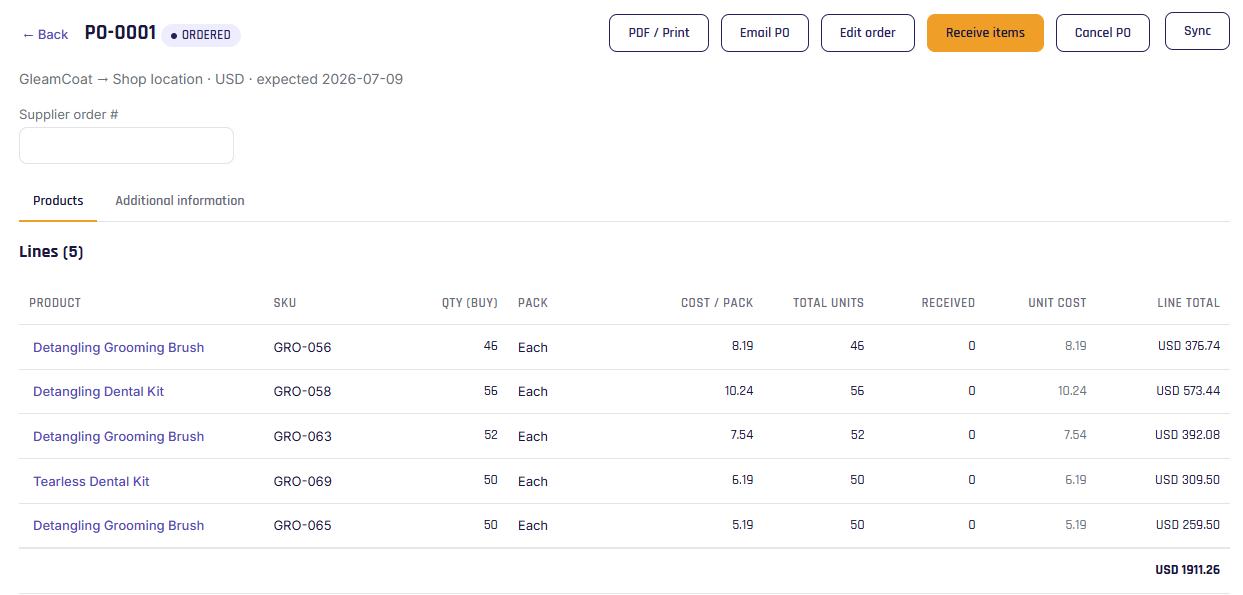The width and height of the screenshot is (1243, 595).
Task: Click line total USD 573.44
Action: pyautogui.click(x=1188, y=390)
